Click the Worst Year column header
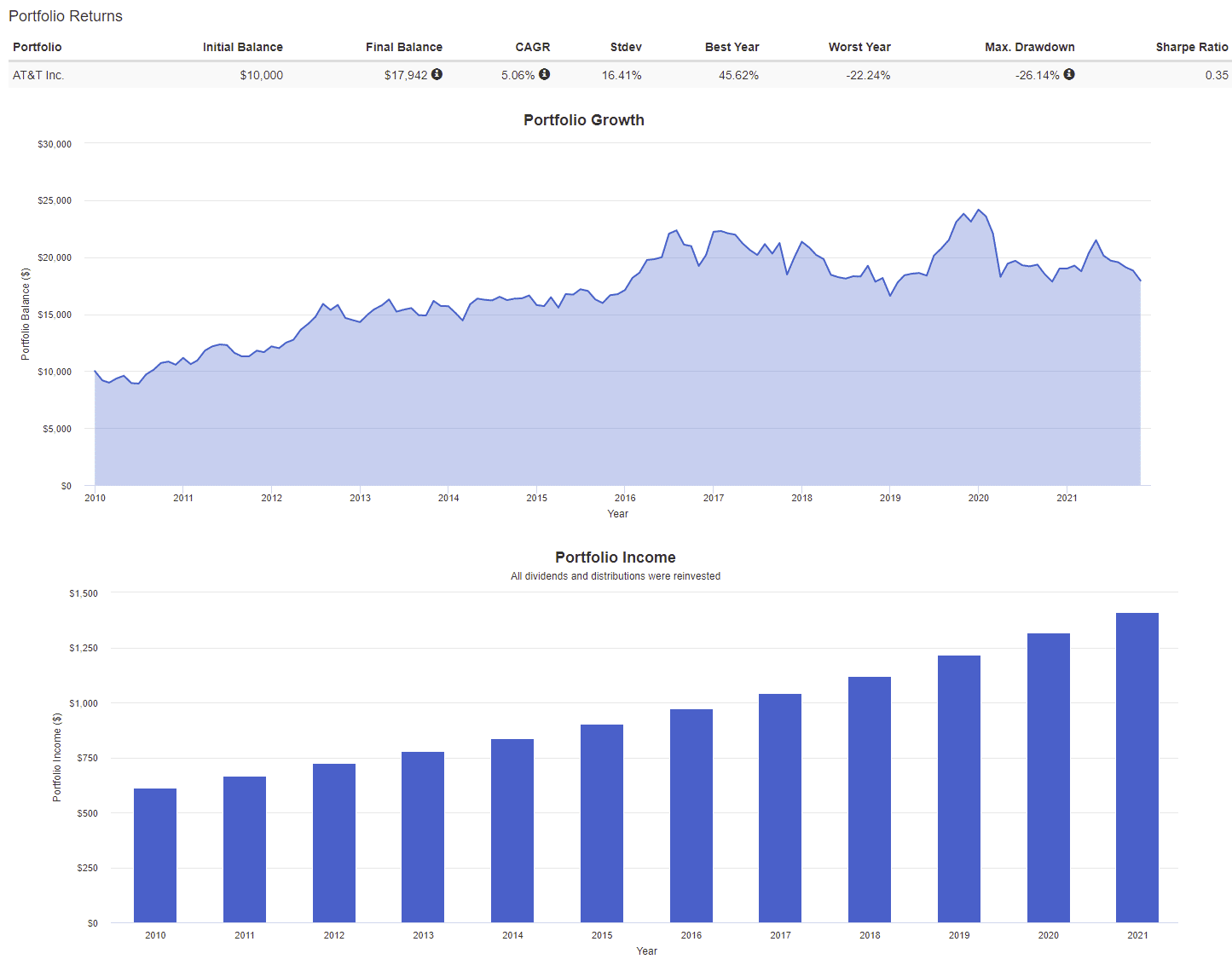This screenshot has width=1232, height=959. coord(859,47)
